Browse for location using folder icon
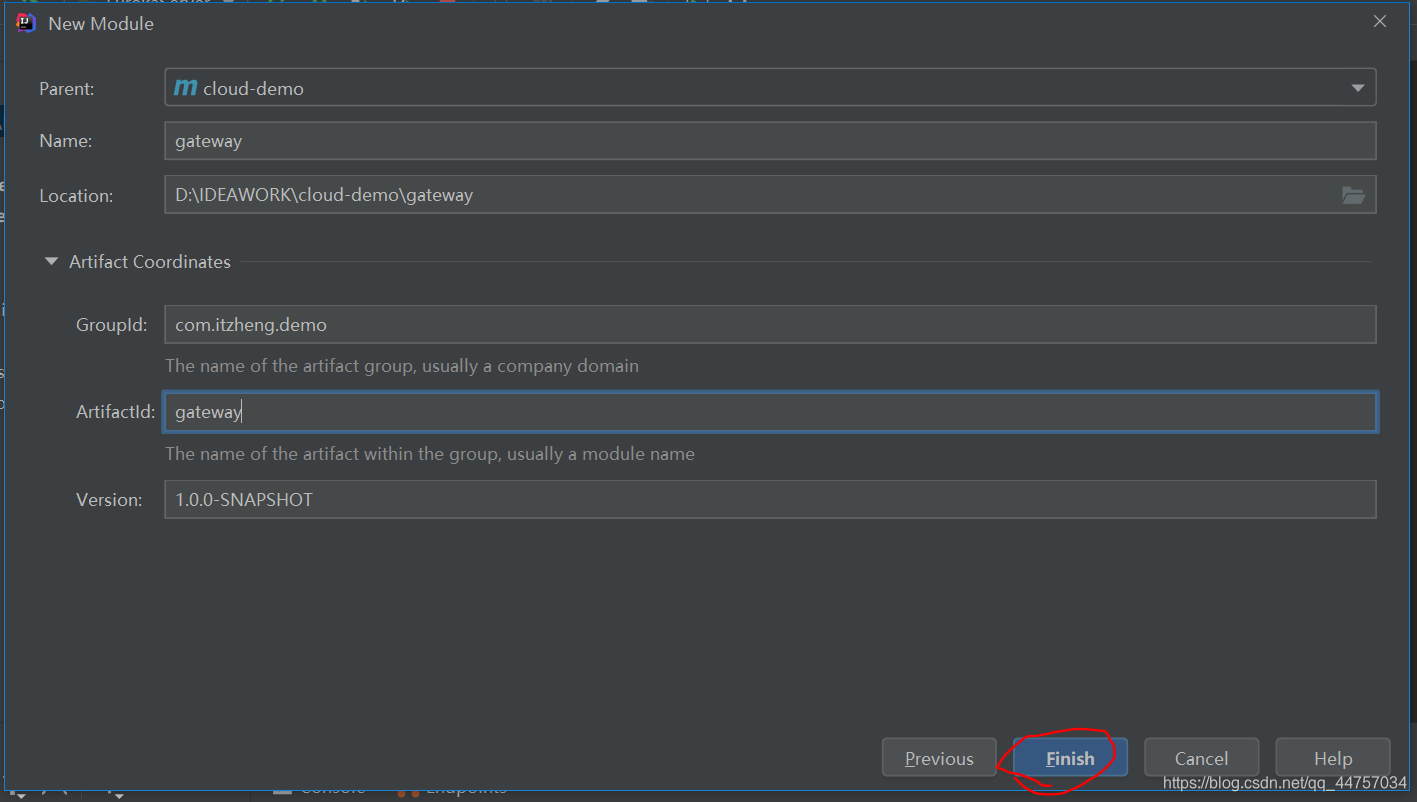 1353,195
